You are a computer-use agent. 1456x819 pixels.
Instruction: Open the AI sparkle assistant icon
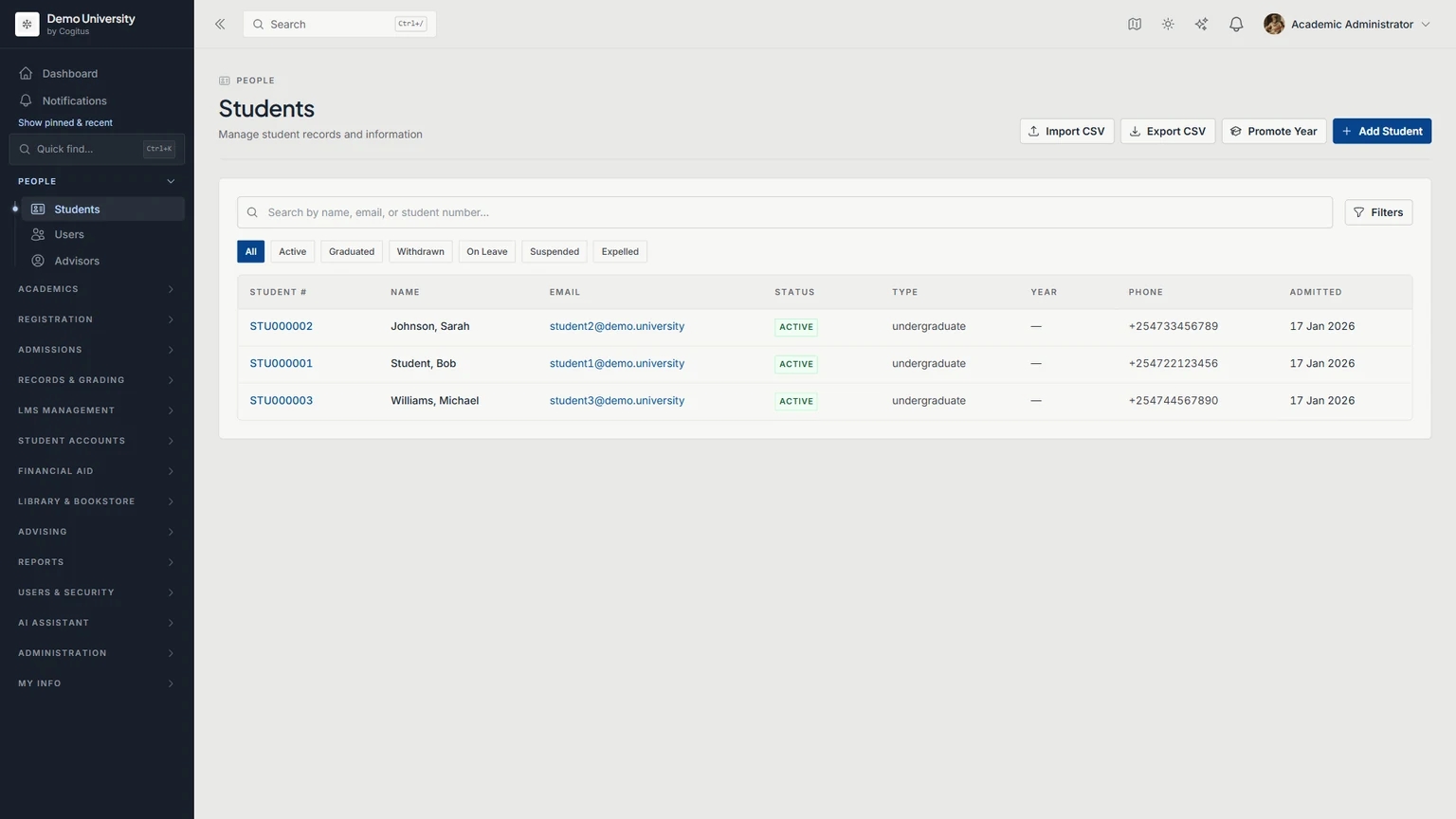point(1201,25)
